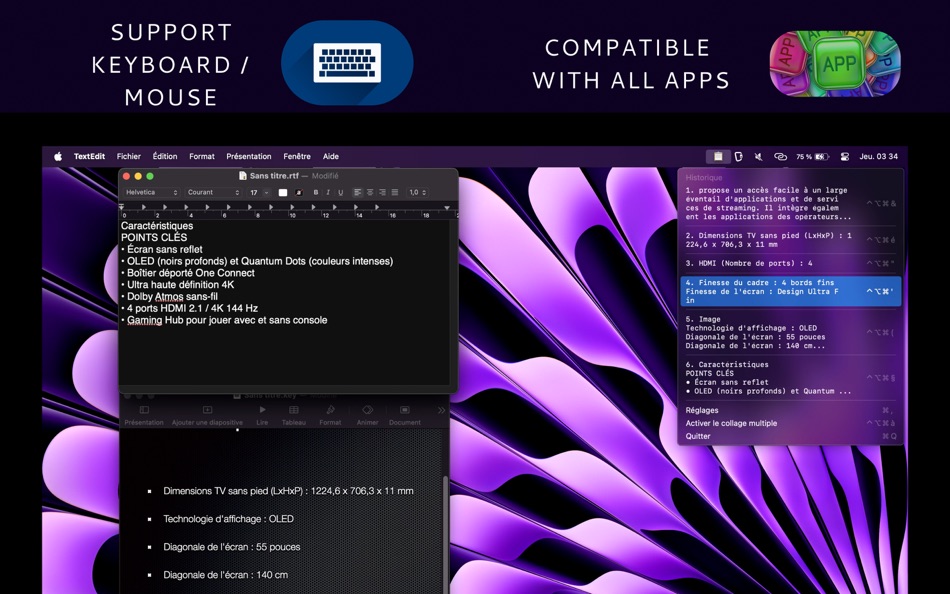Viewport: 950px width, 594px height.
Task: Open the Apple menu
Action: [x=58, y=156]
